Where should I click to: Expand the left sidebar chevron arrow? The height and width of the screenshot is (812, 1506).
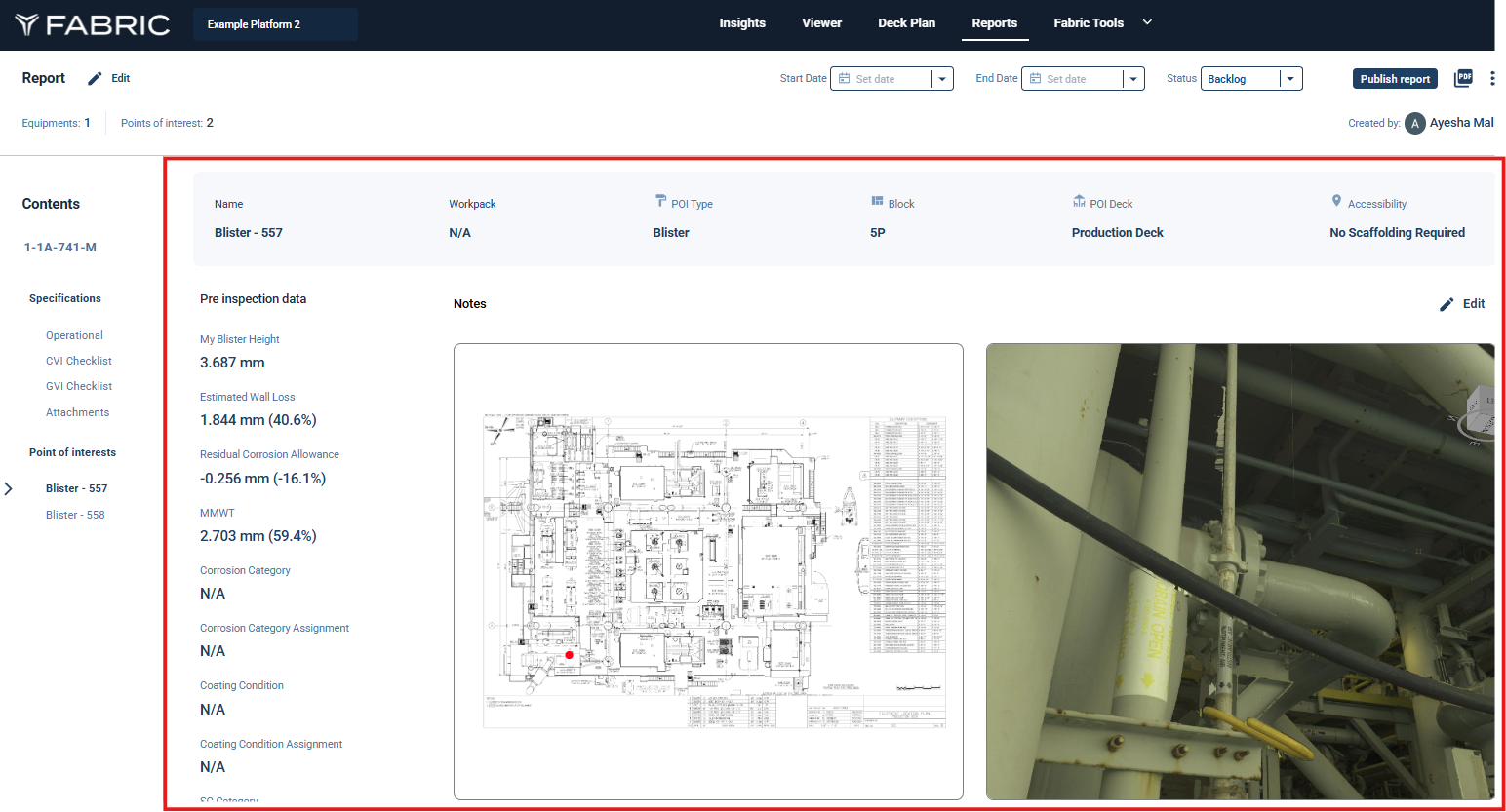coord(9,488)
